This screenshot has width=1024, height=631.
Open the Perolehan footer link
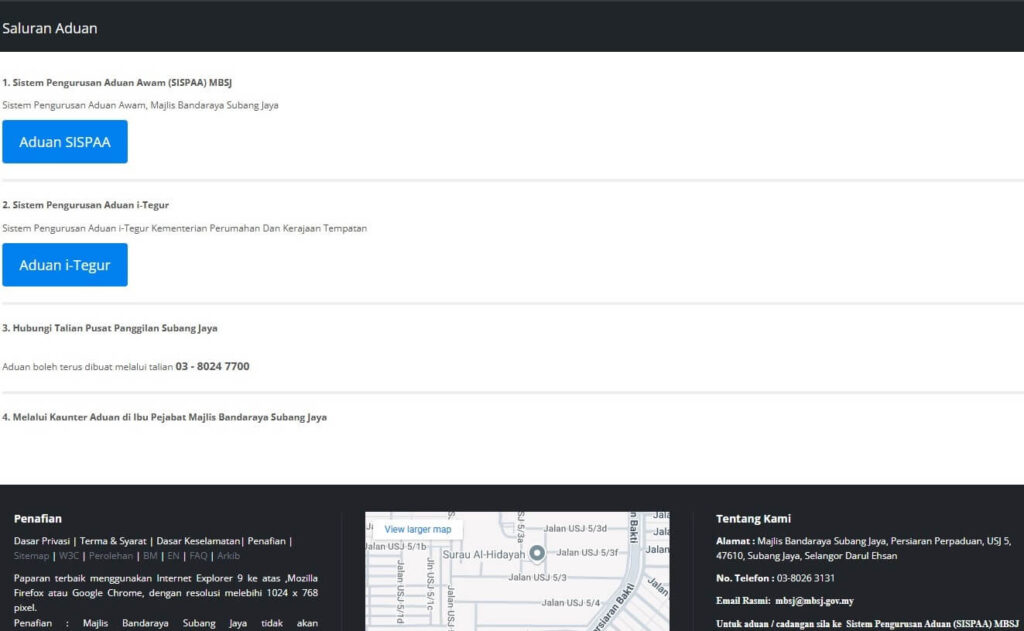coord(109,556)
